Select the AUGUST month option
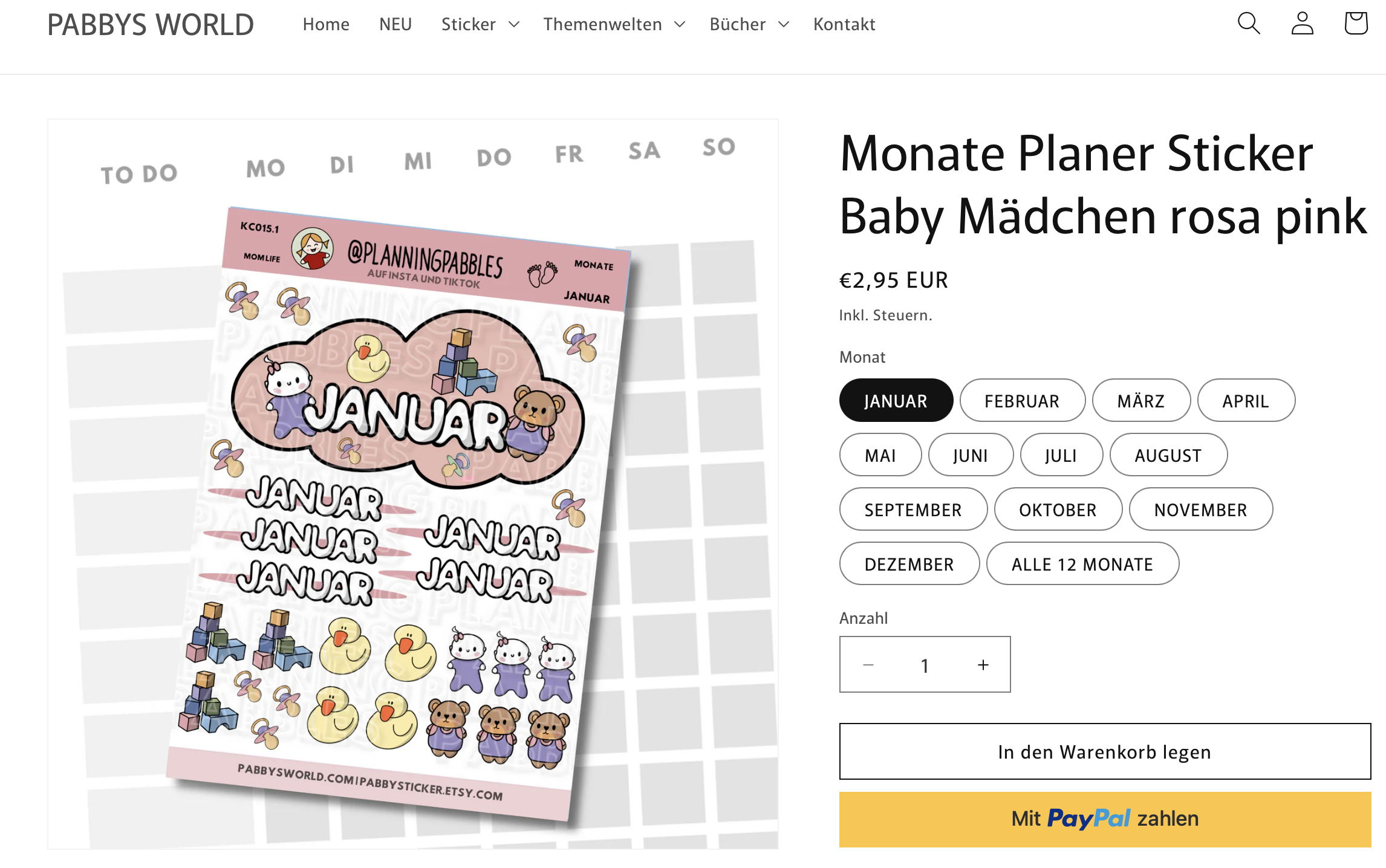The image size is (1386, 868). 1168,455
